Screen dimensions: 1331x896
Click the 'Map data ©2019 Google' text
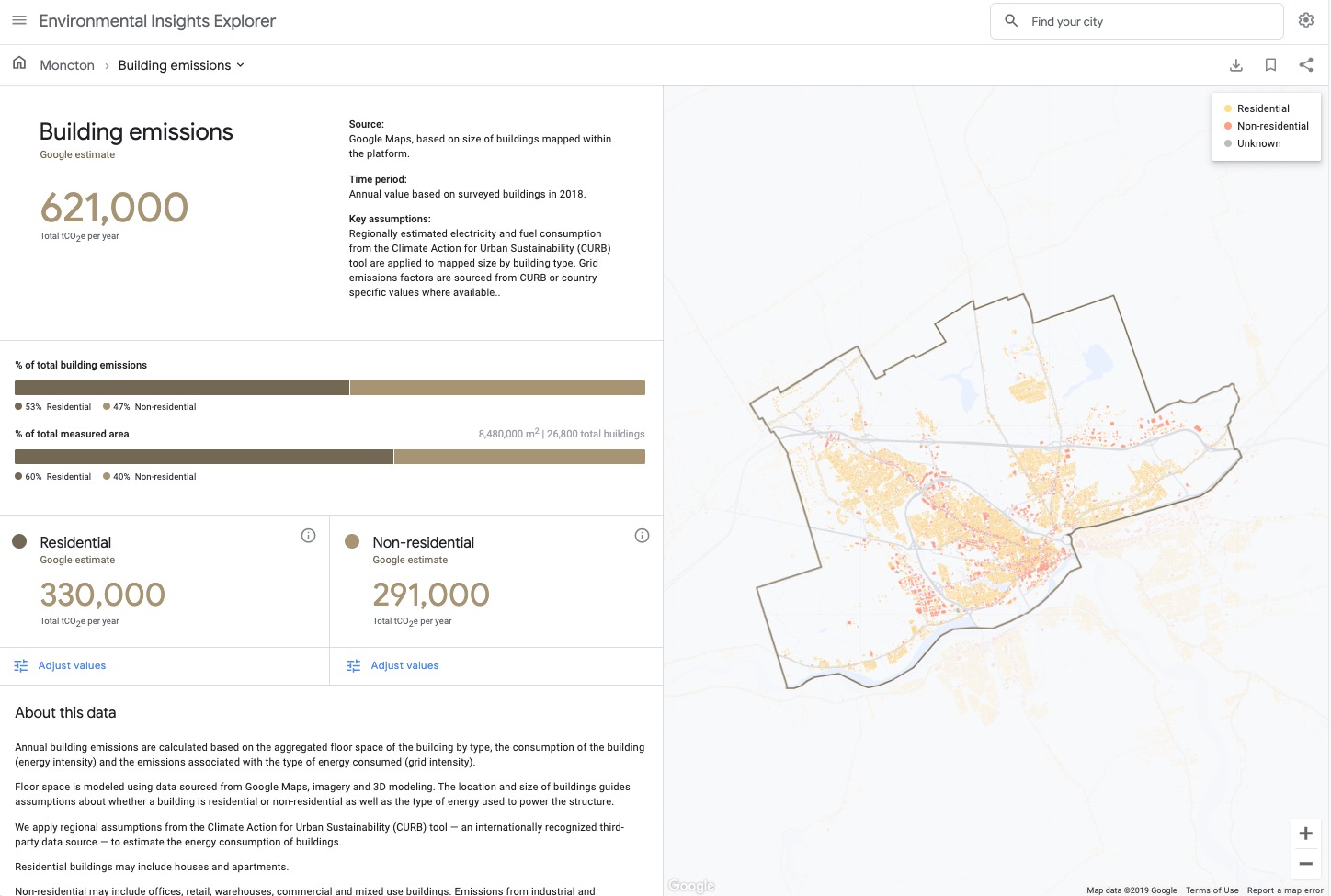point(1132,890)
